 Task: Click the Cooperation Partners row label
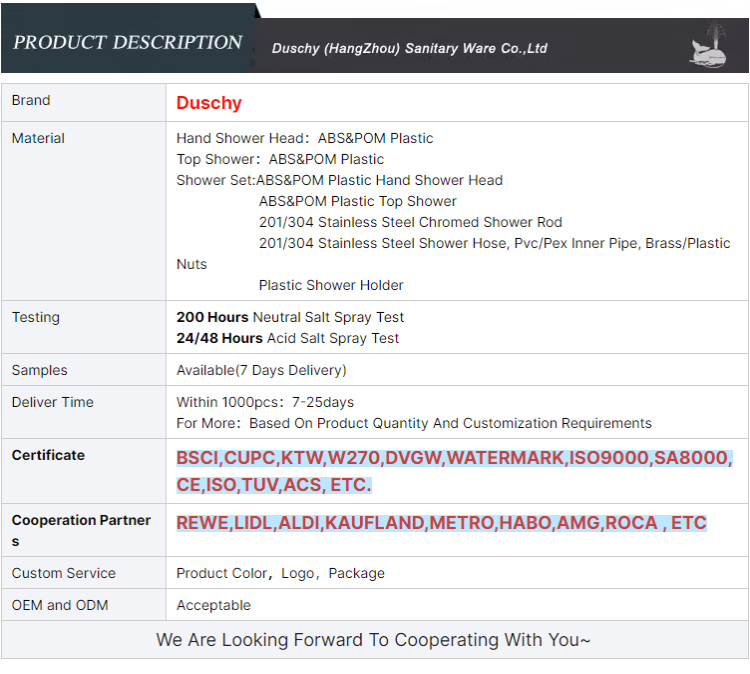pyautogui.click(x=81, y=530)
